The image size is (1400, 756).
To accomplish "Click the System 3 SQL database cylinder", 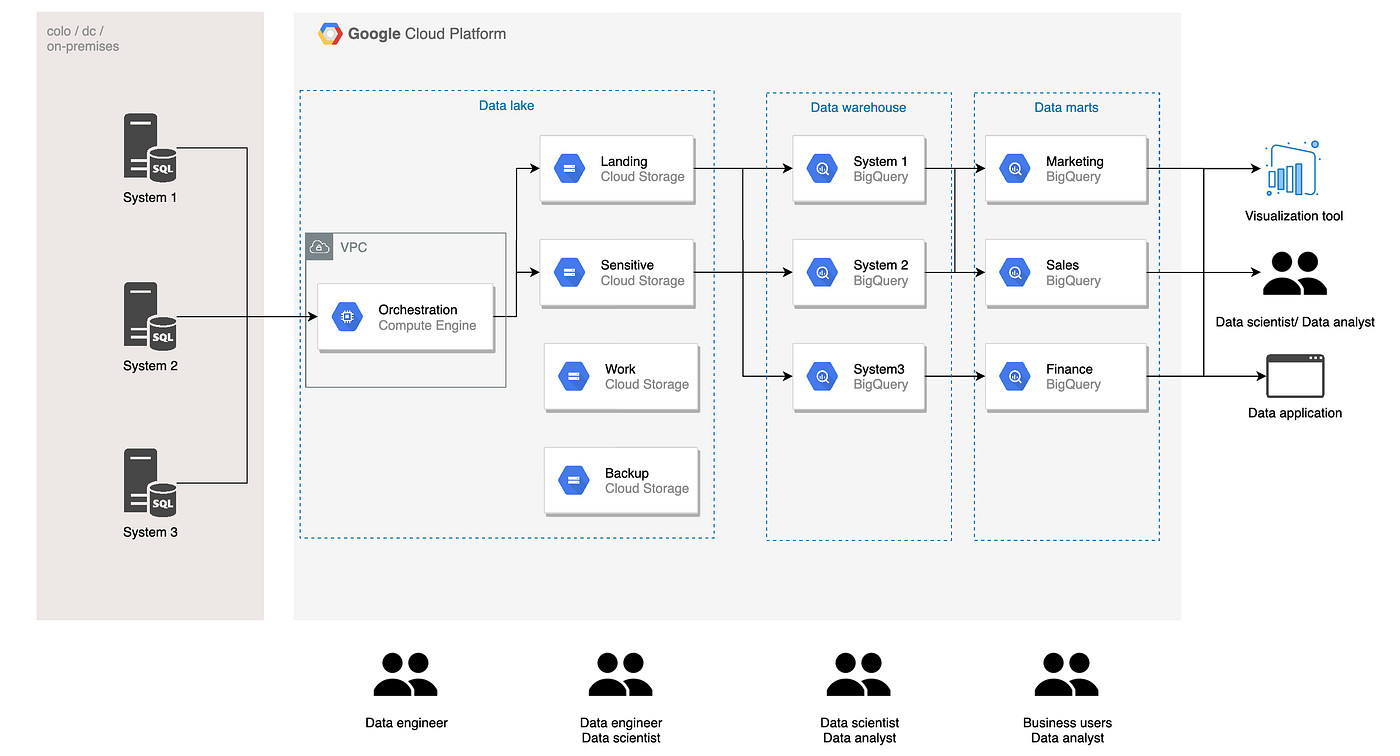I will coord(162,500).
